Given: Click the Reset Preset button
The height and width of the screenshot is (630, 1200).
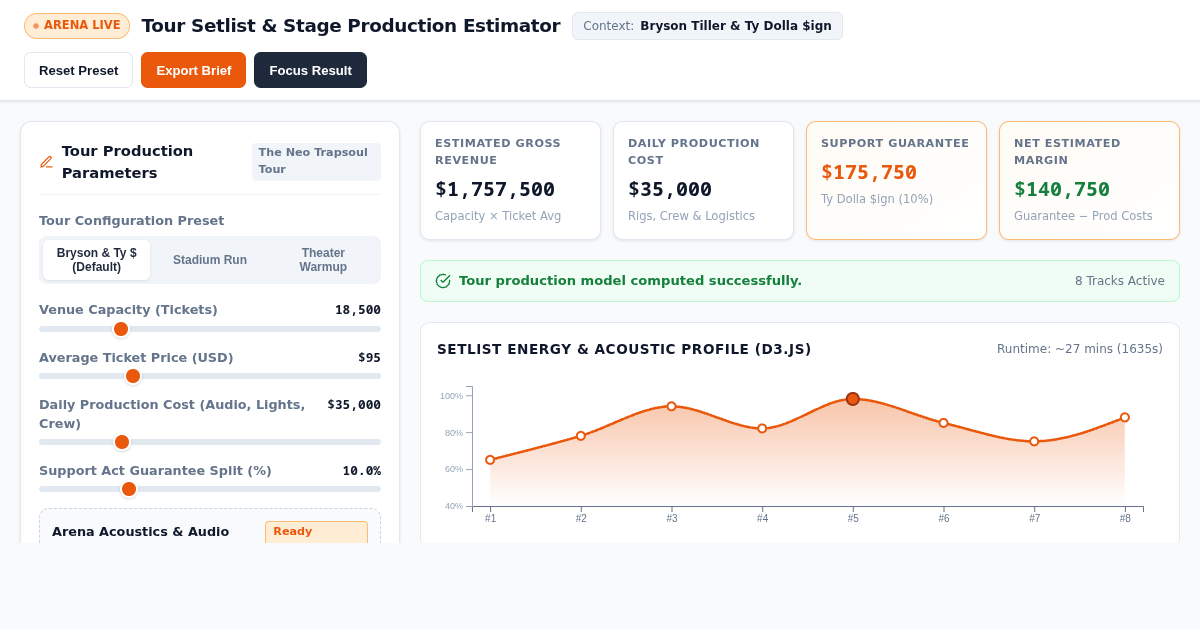Looking at the screenshot, I should coord(78,70).
